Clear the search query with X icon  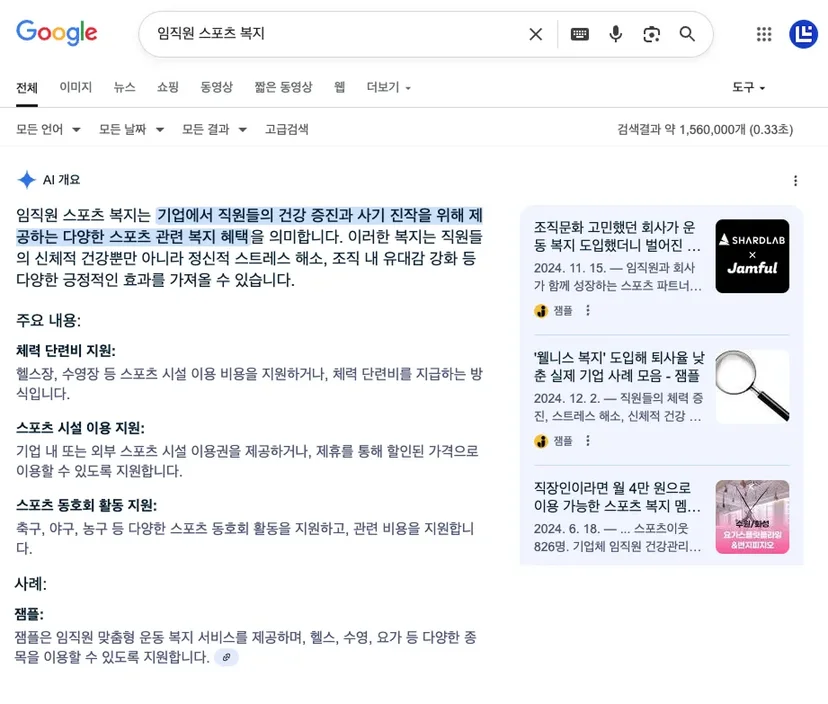535,34
